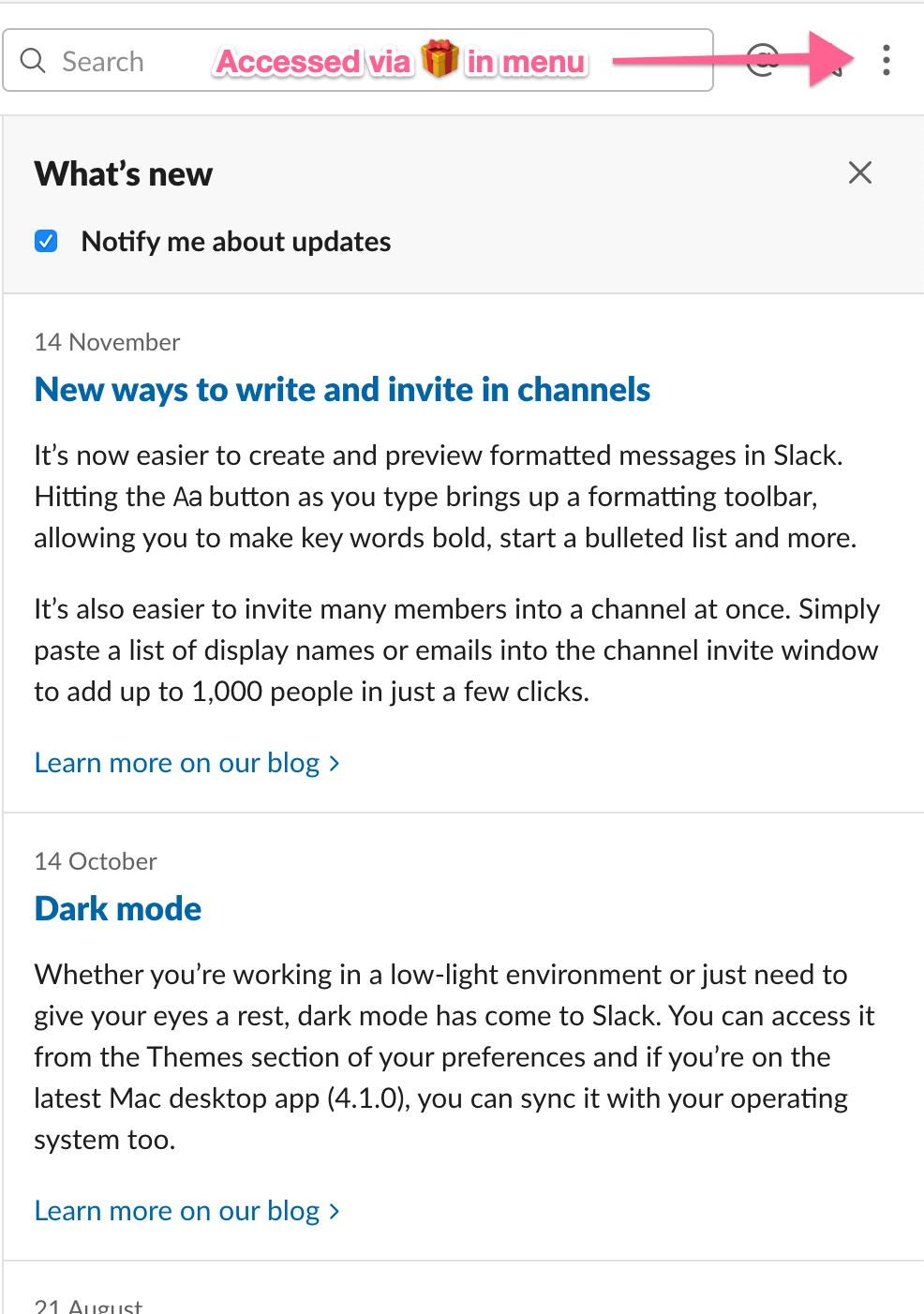The height and width of the screenshot is (1314, 924).
Task: Open New ways to write and invite in channels
Action: click(342, 389)
